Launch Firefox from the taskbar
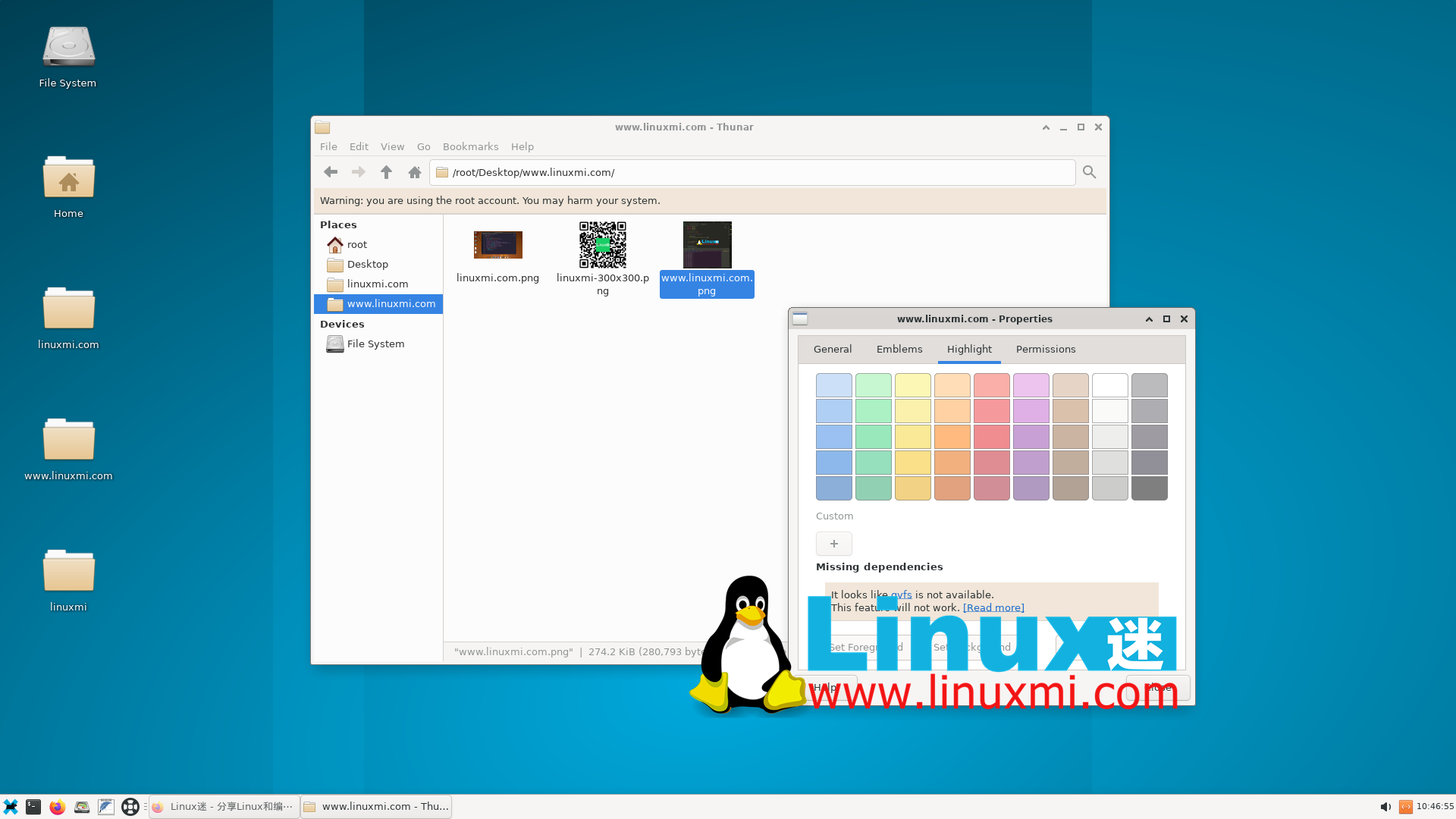 [58, 807]
